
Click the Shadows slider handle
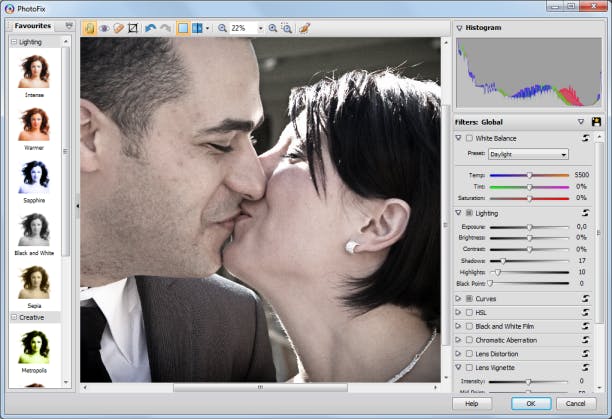tap(503, 261)
